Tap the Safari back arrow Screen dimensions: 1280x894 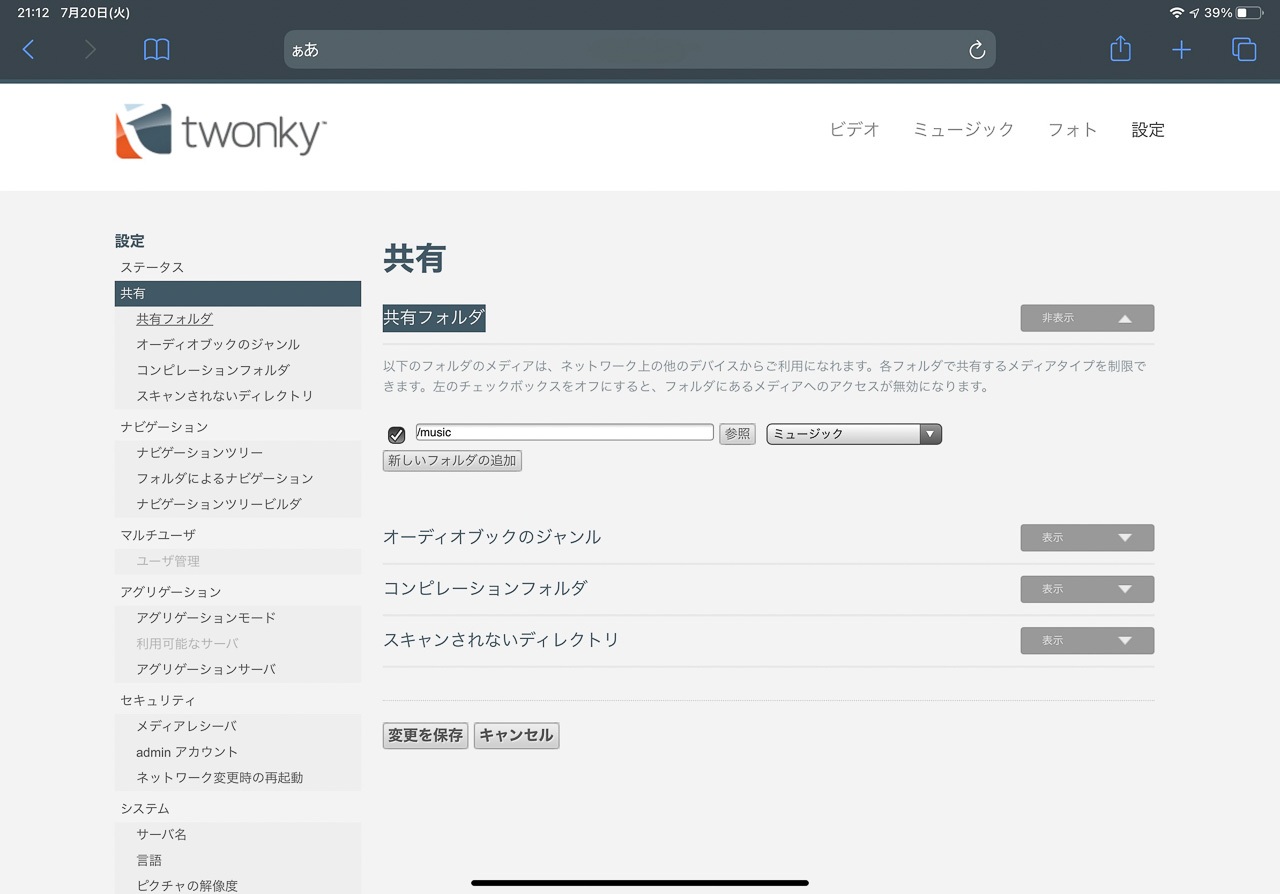click(x=29, y=50)
